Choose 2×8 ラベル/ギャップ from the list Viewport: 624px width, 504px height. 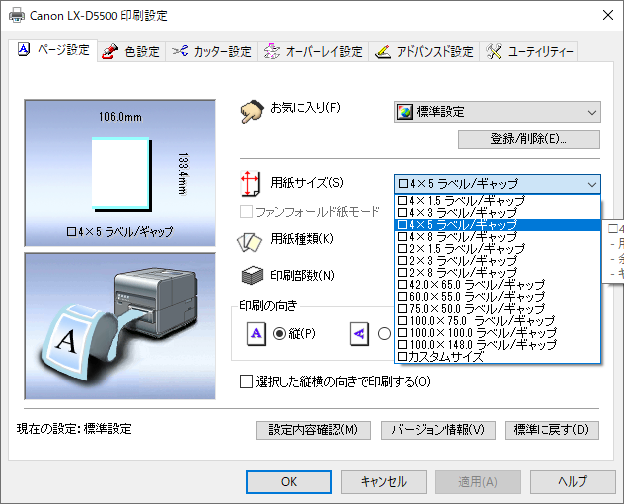click(497, 273)
